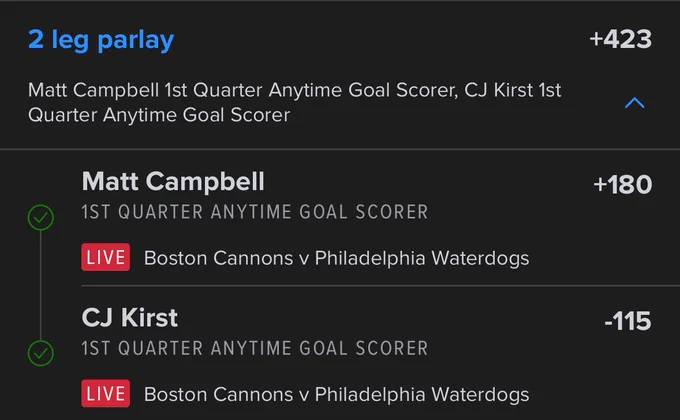This screenshot has height=420, width=680.
Task: Select the +423 parlay odds
Action: (620, 39)
